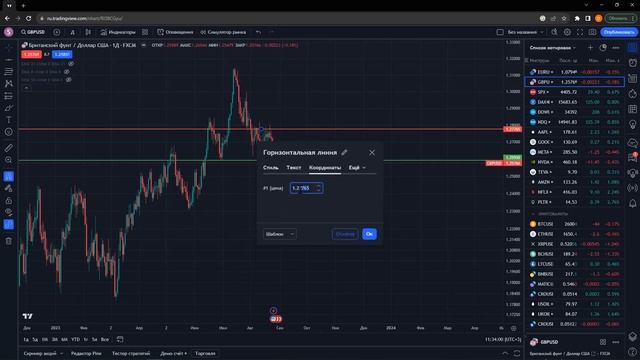Click the red sell price button
Image resolution: width=640 pixels, height=360 pixels.
[31, 54]
